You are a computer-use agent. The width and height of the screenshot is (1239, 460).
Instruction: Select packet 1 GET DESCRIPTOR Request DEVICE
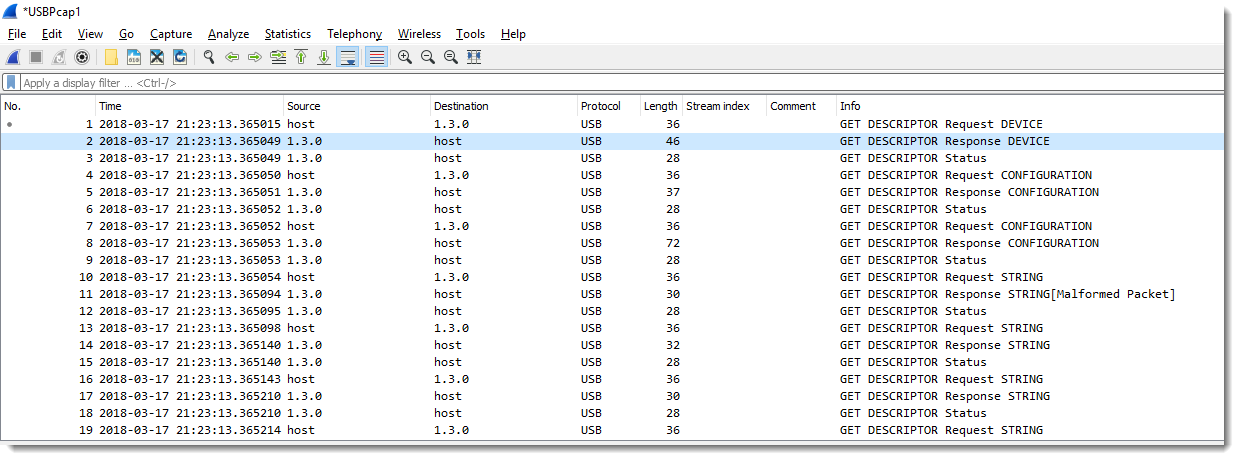612,124
